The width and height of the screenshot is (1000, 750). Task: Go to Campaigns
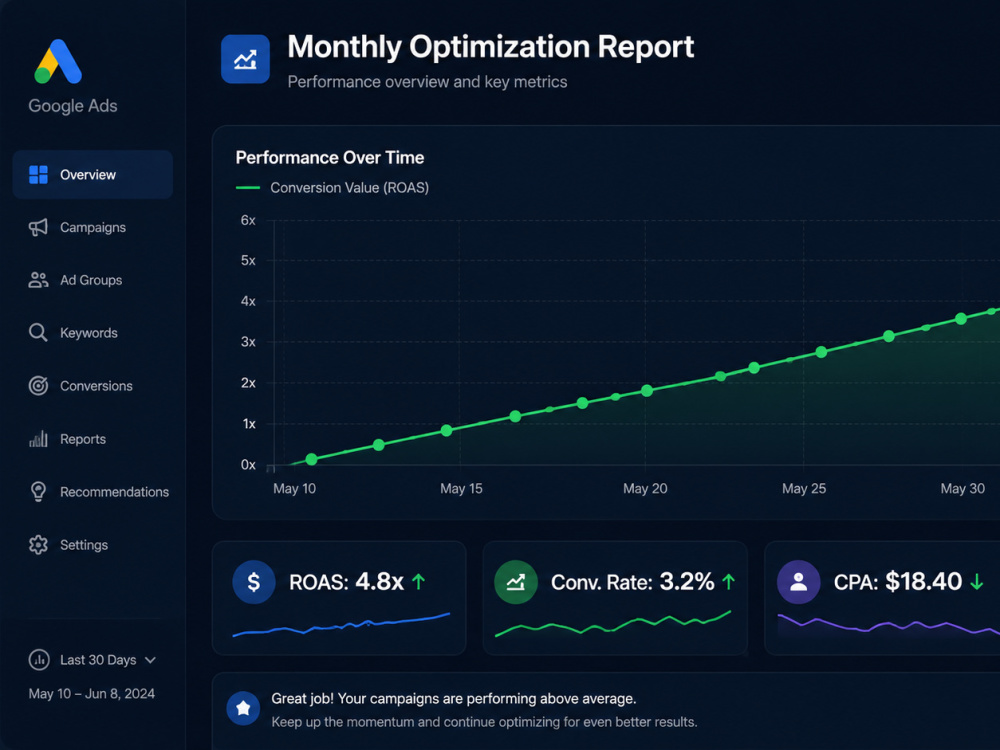(92, 227)
